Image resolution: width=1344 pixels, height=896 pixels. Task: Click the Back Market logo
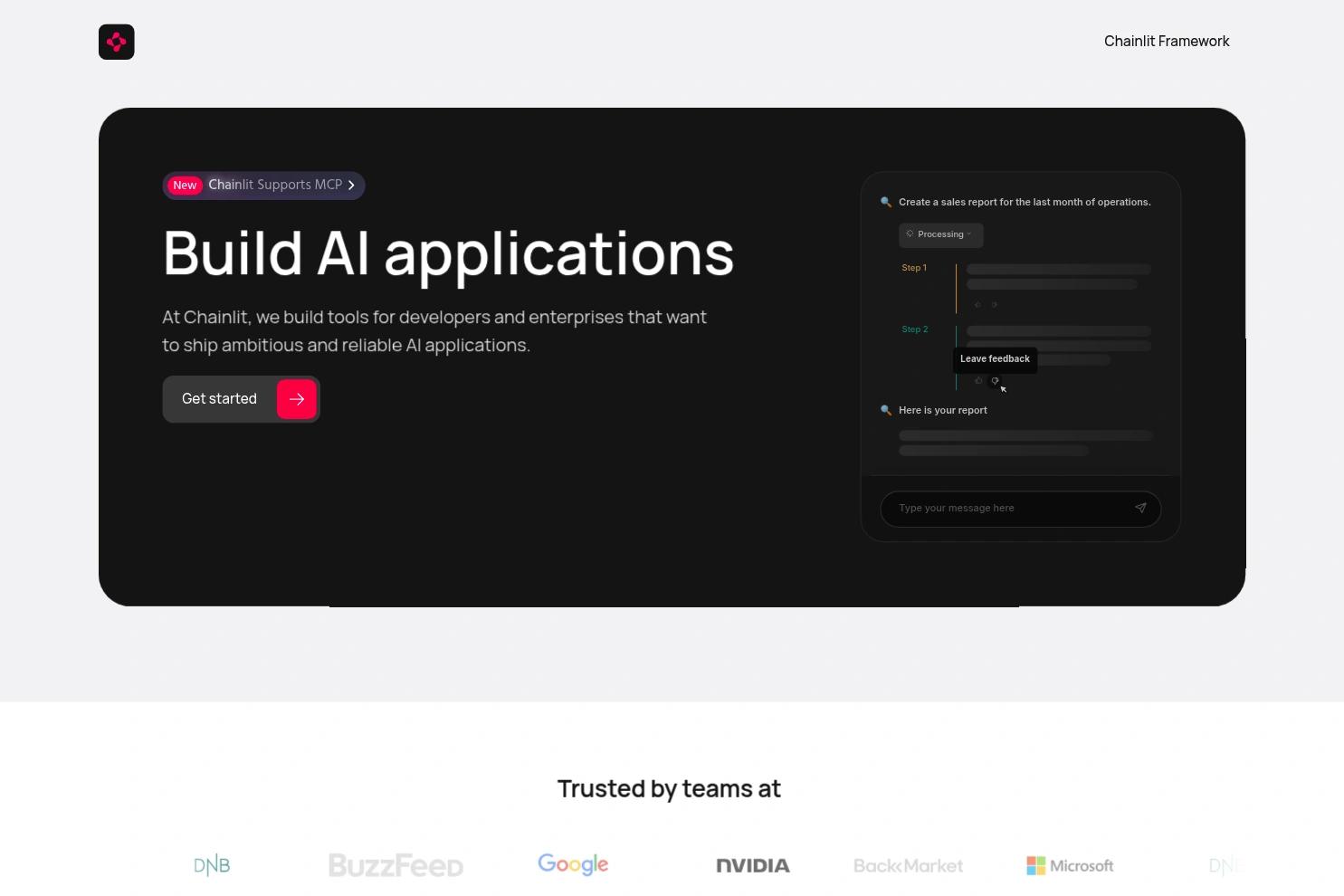pos(908,866)
